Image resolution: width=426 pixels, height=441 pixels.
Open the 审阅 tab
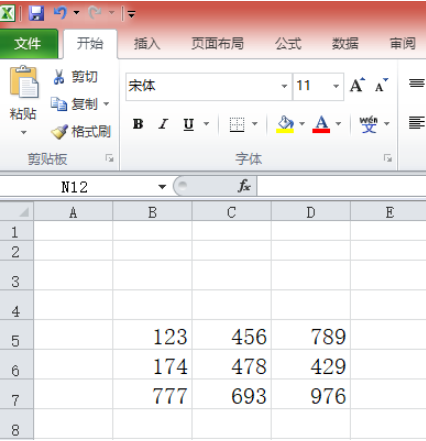tap(403, 44)
